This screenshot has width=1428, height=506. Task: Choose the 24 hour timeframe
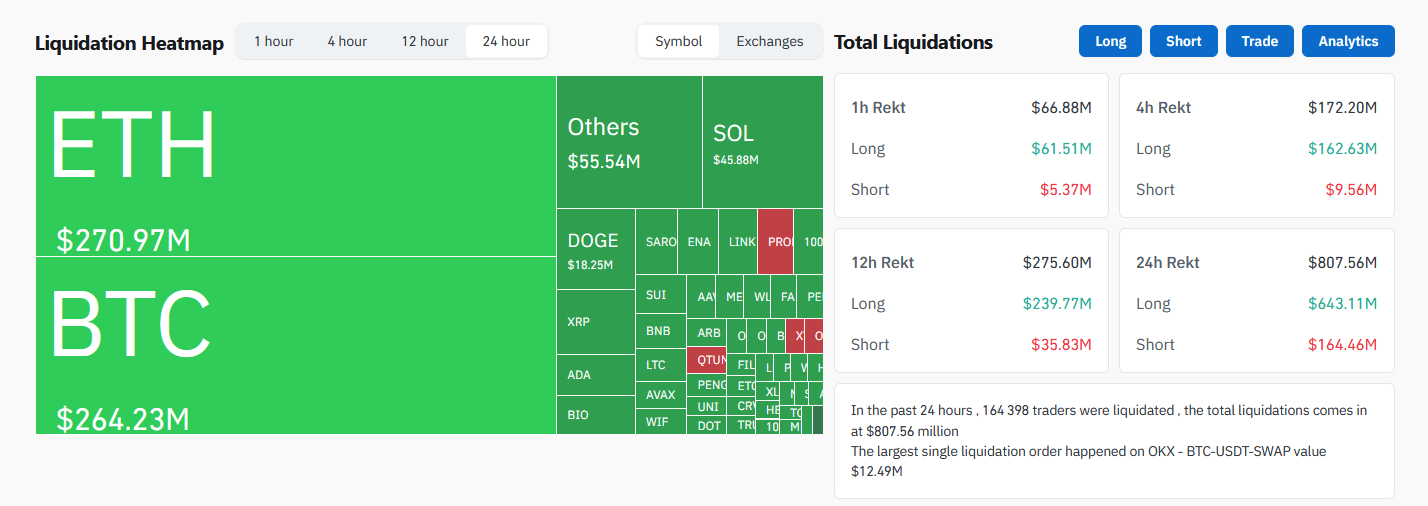tap(506, 41)
